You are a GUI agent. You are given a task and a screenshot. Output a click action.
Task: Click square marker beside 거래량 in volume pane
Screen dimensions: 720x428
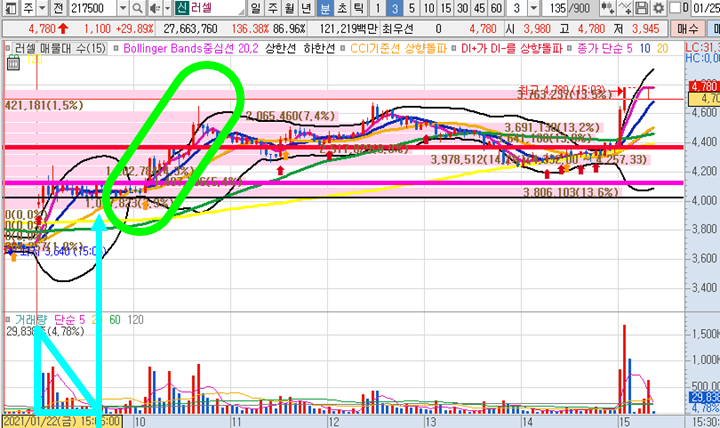8,319
